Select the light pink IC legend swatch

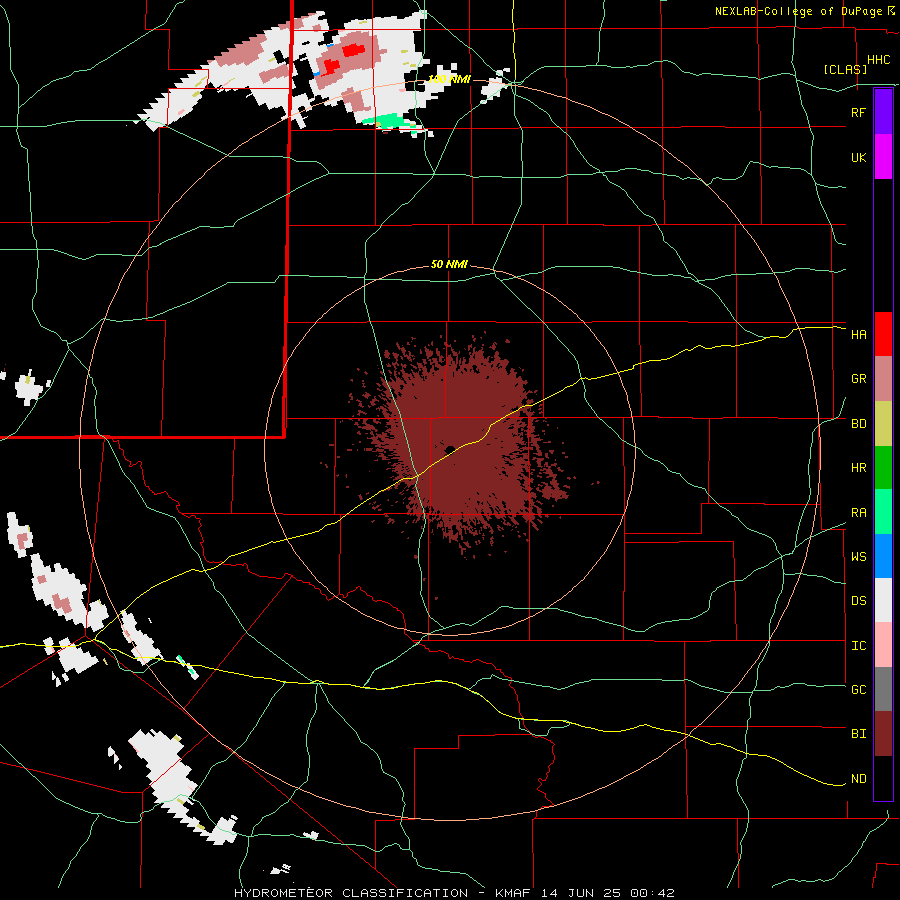coord(883,645)
